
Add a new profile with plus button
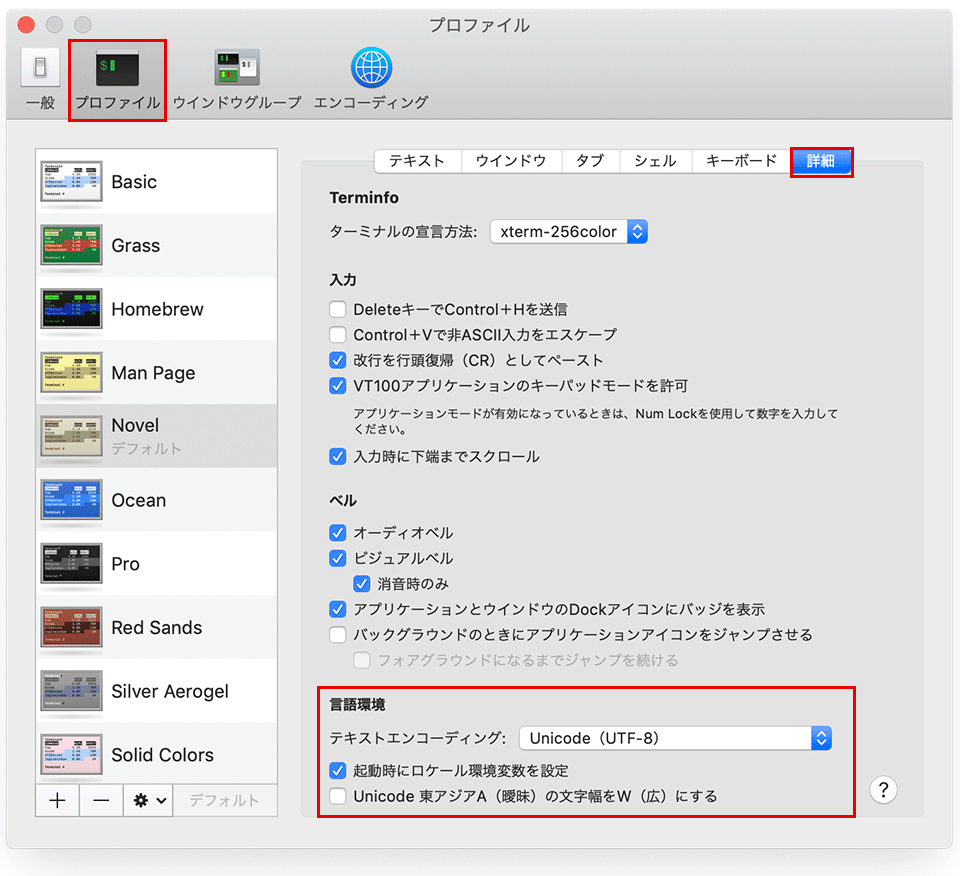[x=58, y=800]
